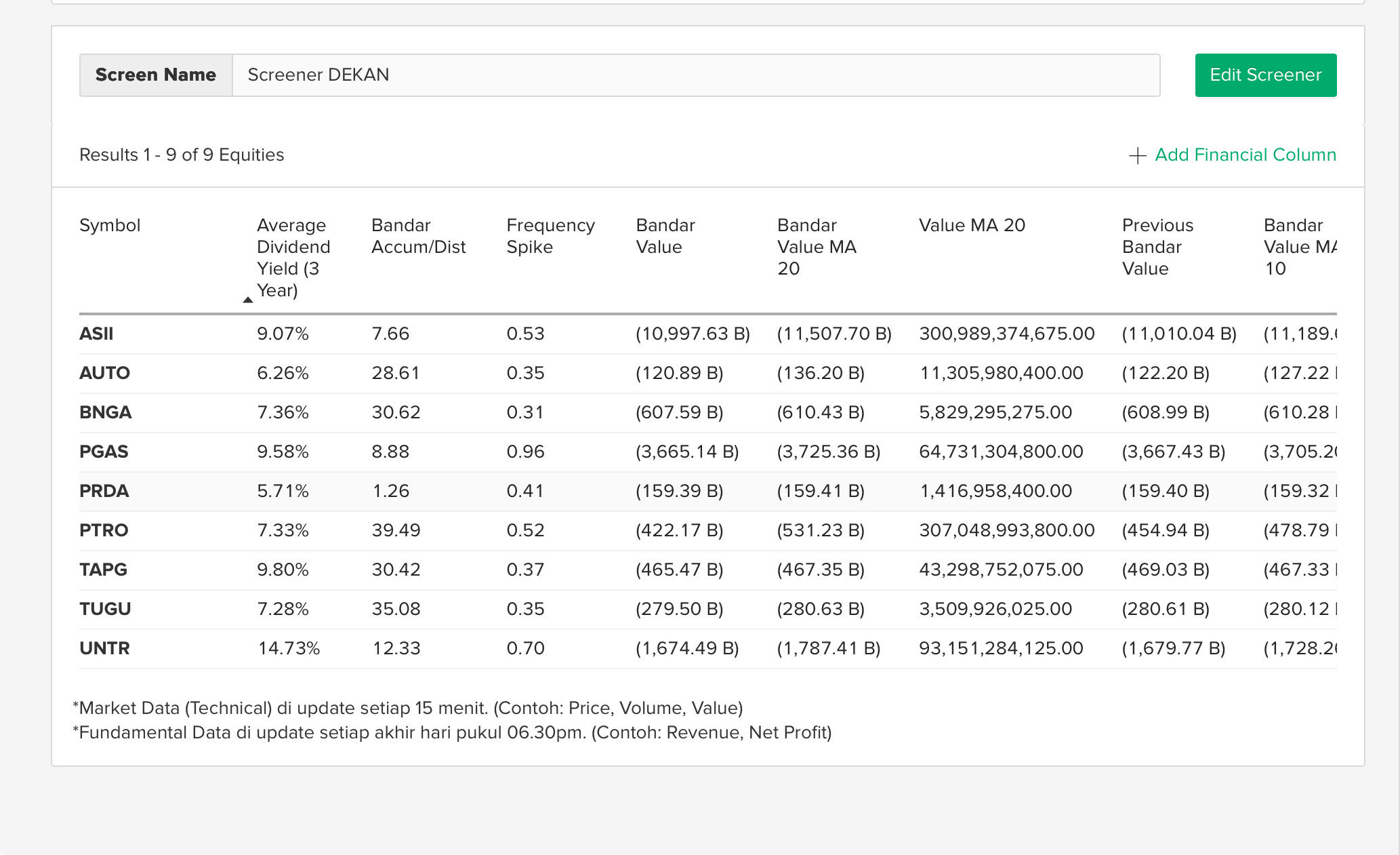Image resolution: width=1400 pixels, height=855 pixels.
Task: Select TUGU Bandar Accum/Dist value 35.08
Action: 396,610
